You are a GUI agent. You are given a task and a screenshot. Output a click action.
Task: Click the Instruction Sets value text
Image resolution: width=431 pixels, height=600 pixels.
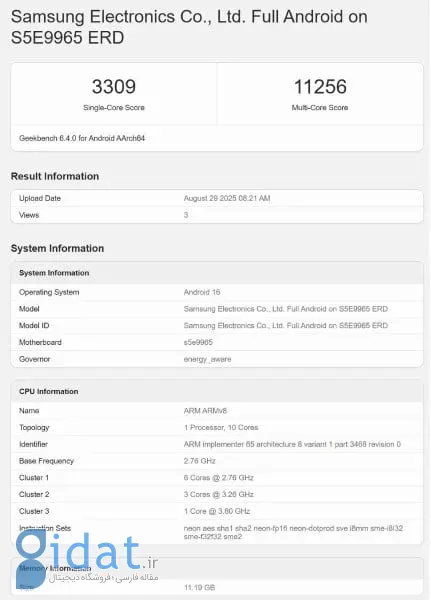[293, 532]
